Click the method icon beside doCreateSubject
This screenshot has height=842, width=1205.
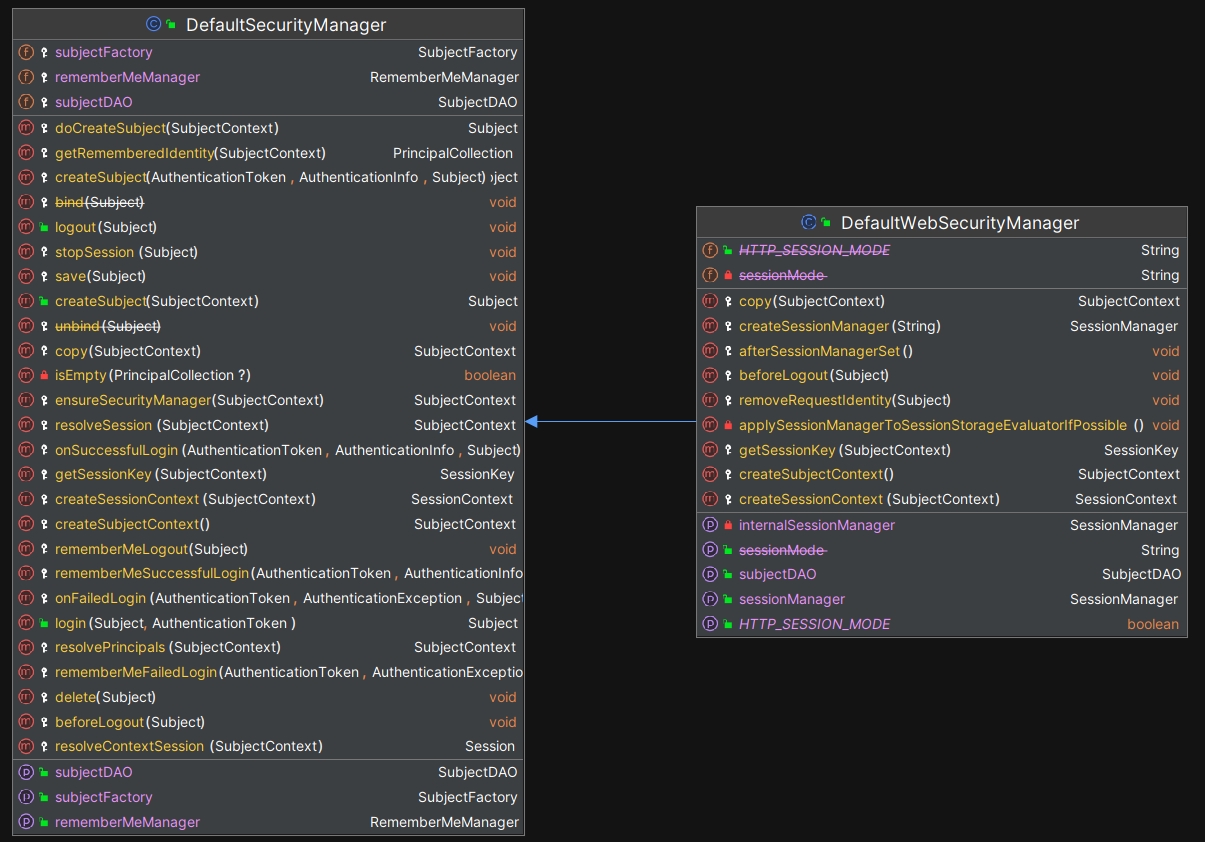click(x=26, y=128)
